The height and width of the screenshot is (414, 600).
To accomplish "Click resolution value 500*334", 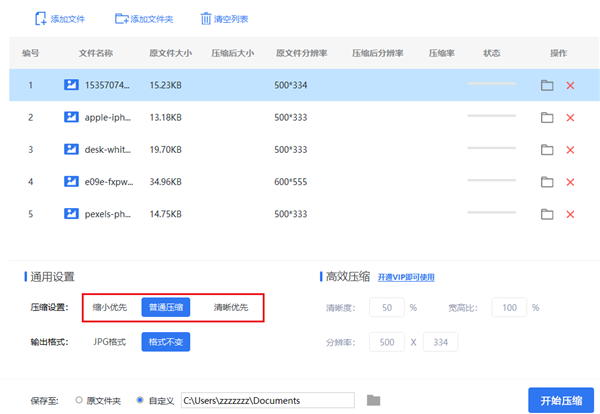I will tap(290, 85).
